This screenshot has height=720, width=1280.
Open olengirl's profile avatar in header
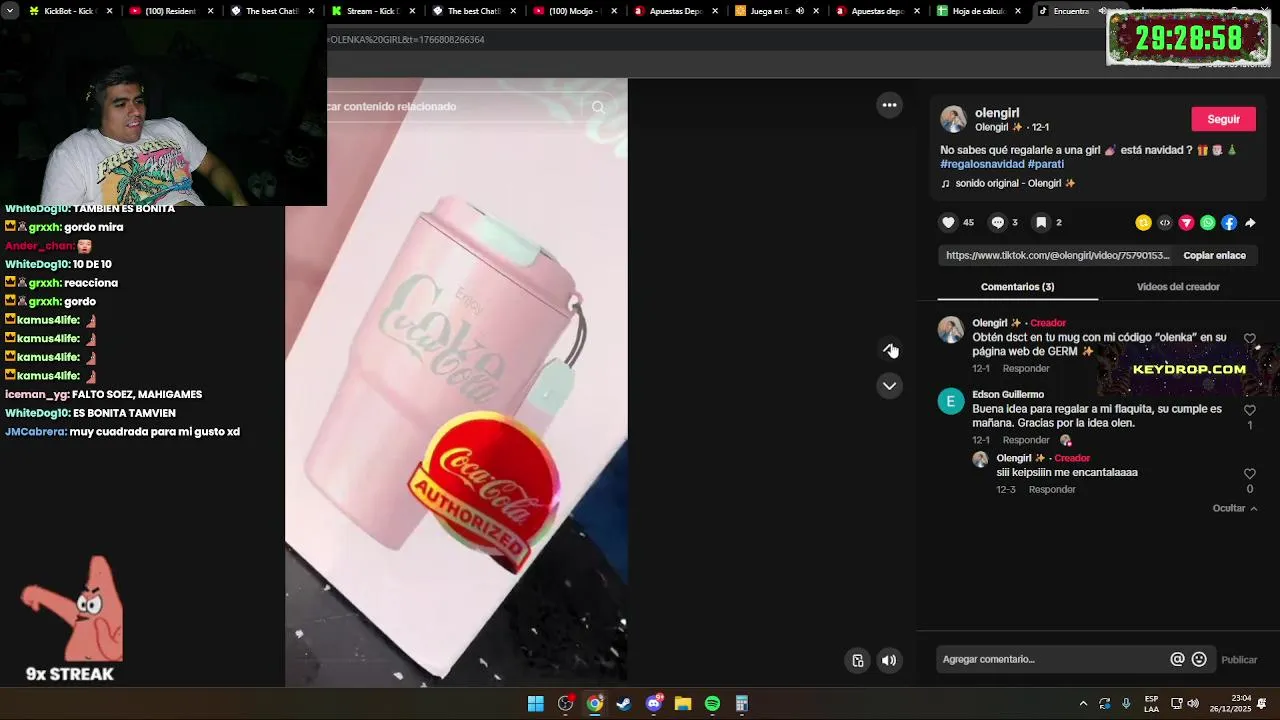pyautogui.click(x=953, y=119)
